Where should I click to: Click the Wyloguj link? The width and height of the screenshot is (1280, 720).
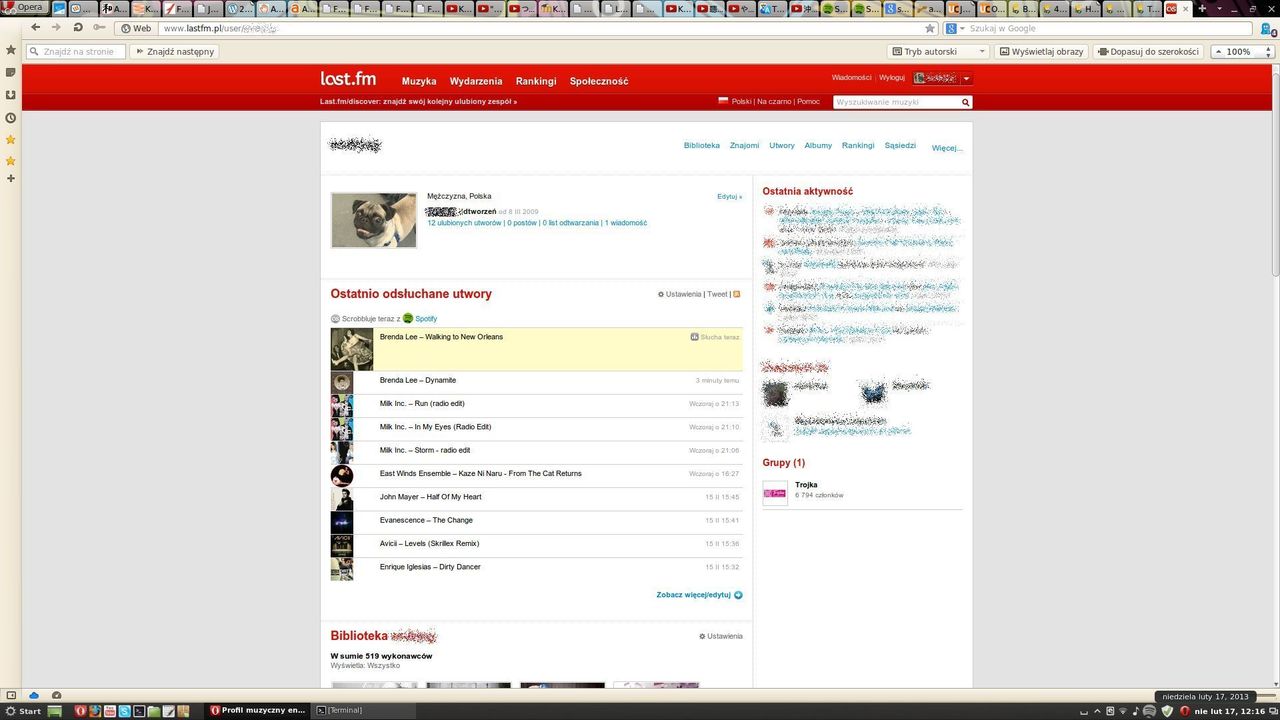point(892,78)
